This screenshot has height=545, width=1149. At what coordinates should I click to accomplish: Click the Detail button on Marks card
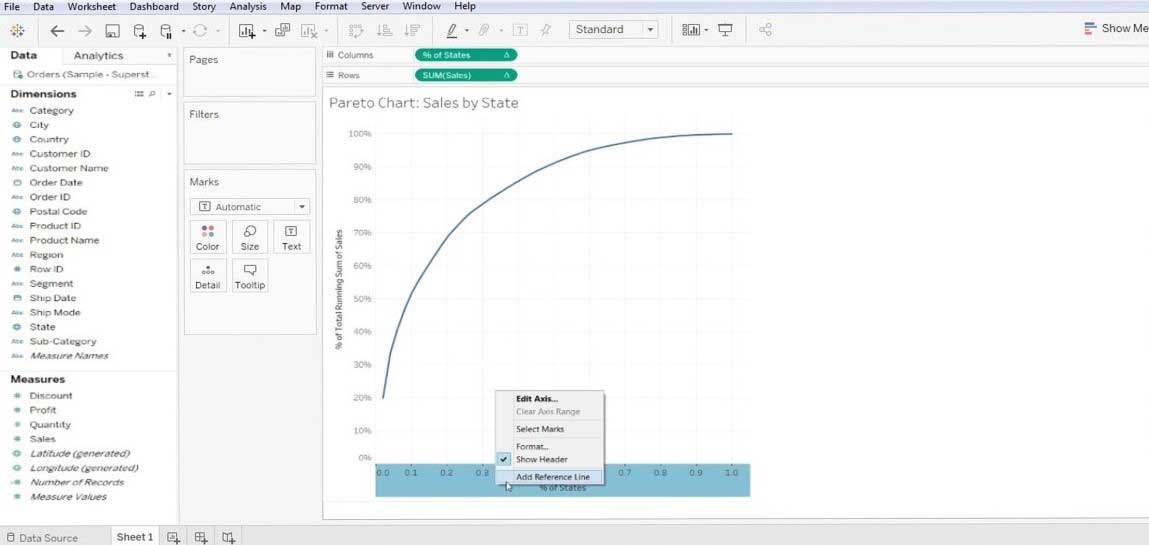pos(207,277)
